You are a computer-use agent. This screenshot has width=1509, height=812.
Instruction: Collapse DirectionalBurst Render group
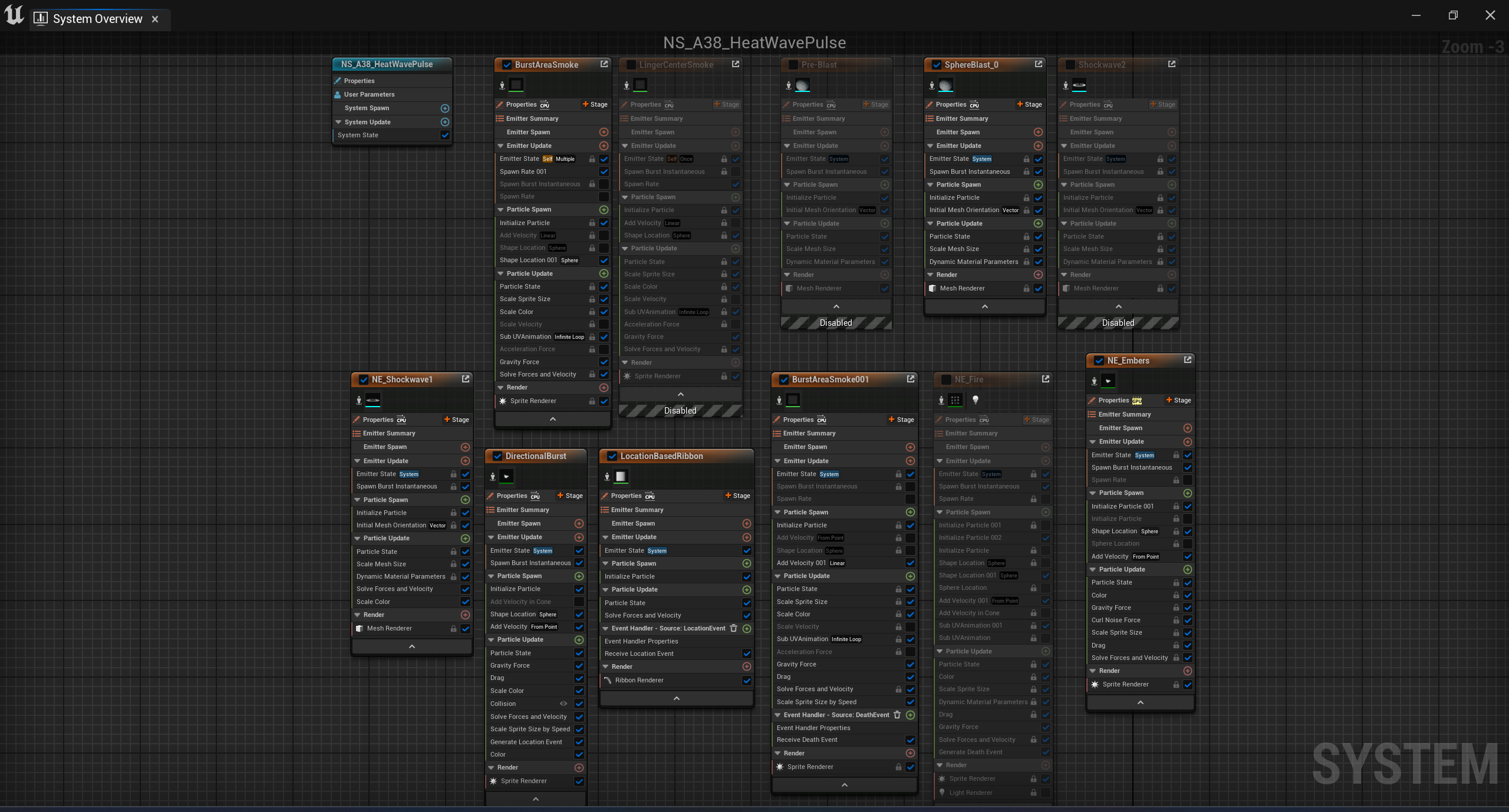pyautogui.click(x=491, y=767)
